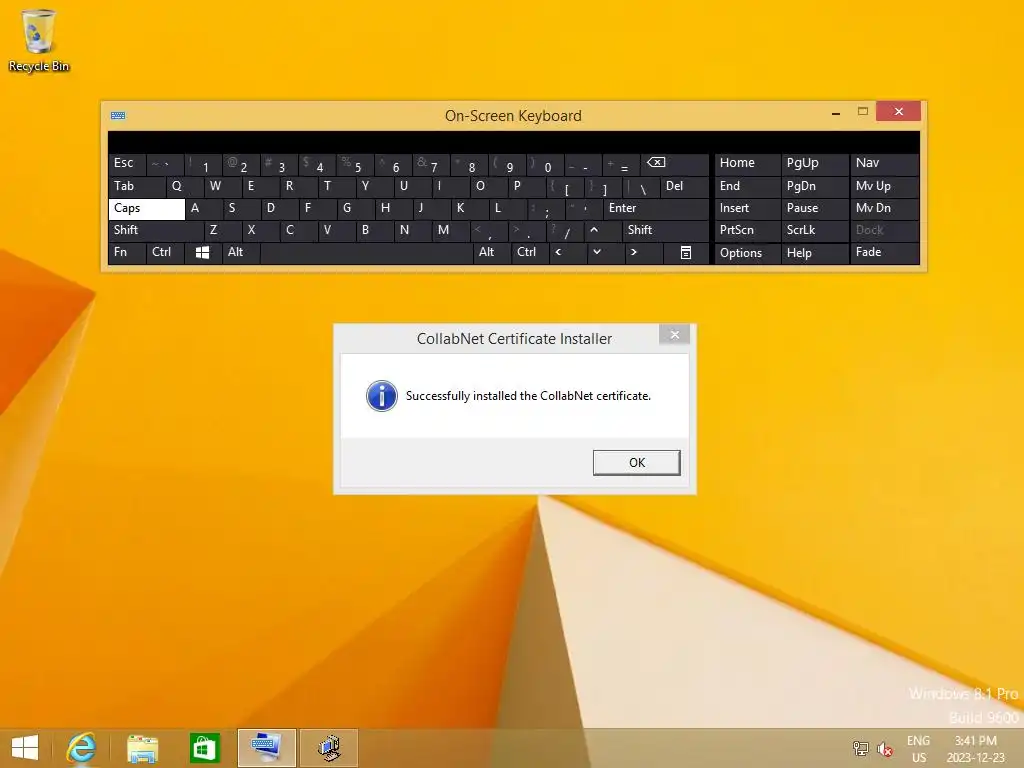Tap the Del key
This screenshot has width=1024, height=768.
[684, 186]
